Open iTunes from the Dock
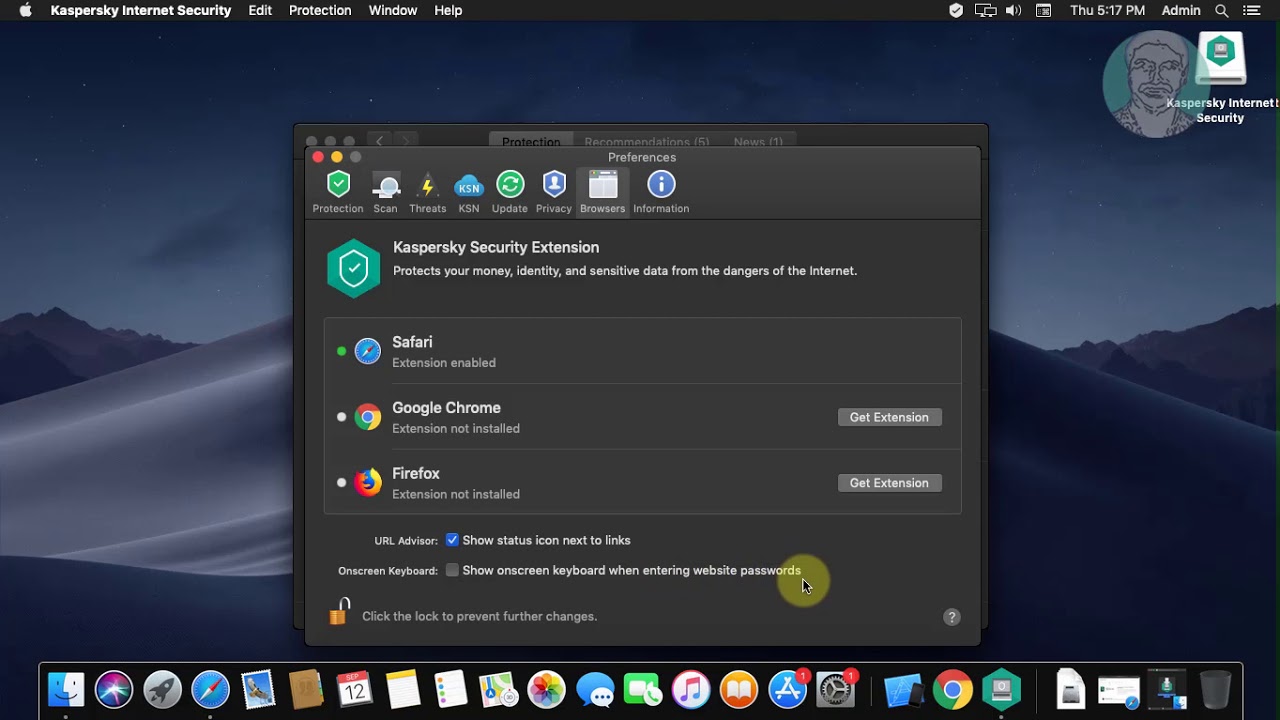The image size is (1280, 720). coord(690,689)
